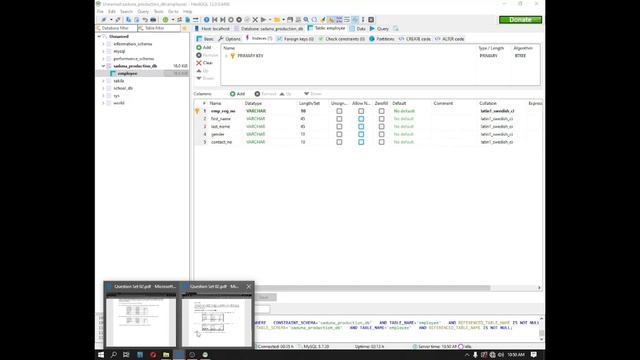Select the employee table in tree
The height and width of the screenshot is (360, 640).
coord(127,73)
